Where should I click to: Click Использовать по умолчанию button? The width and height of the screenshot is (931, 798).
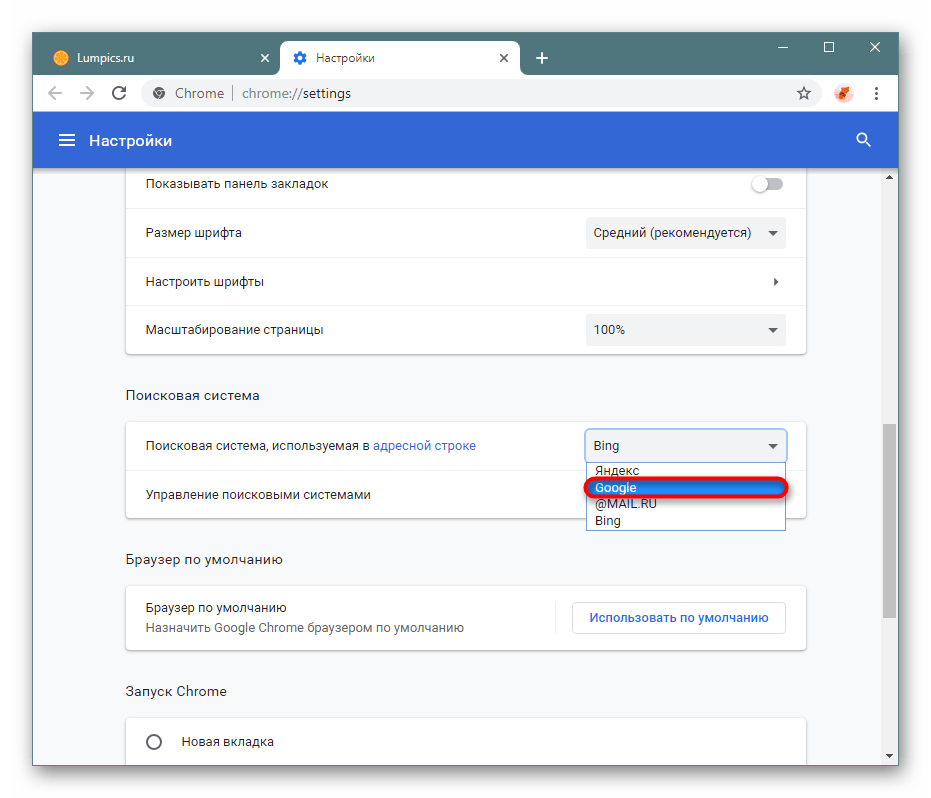679,618
